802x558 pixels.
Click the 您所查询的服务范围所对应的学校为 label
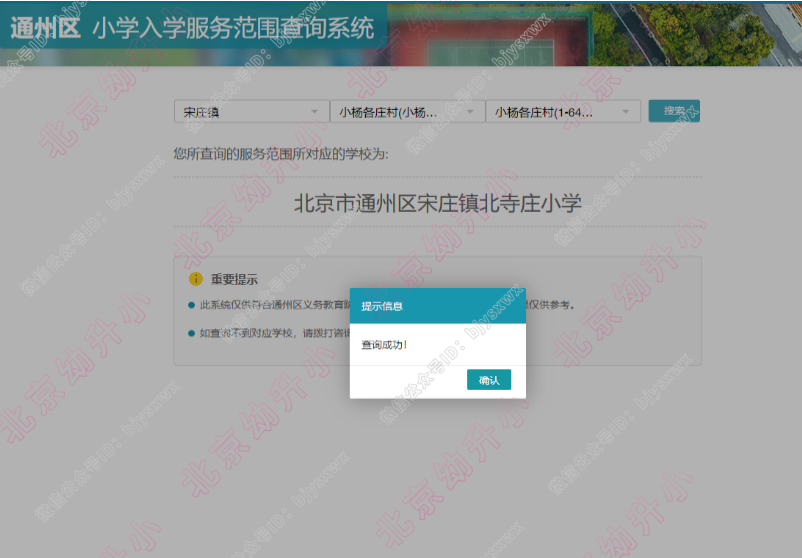(281, 153)
